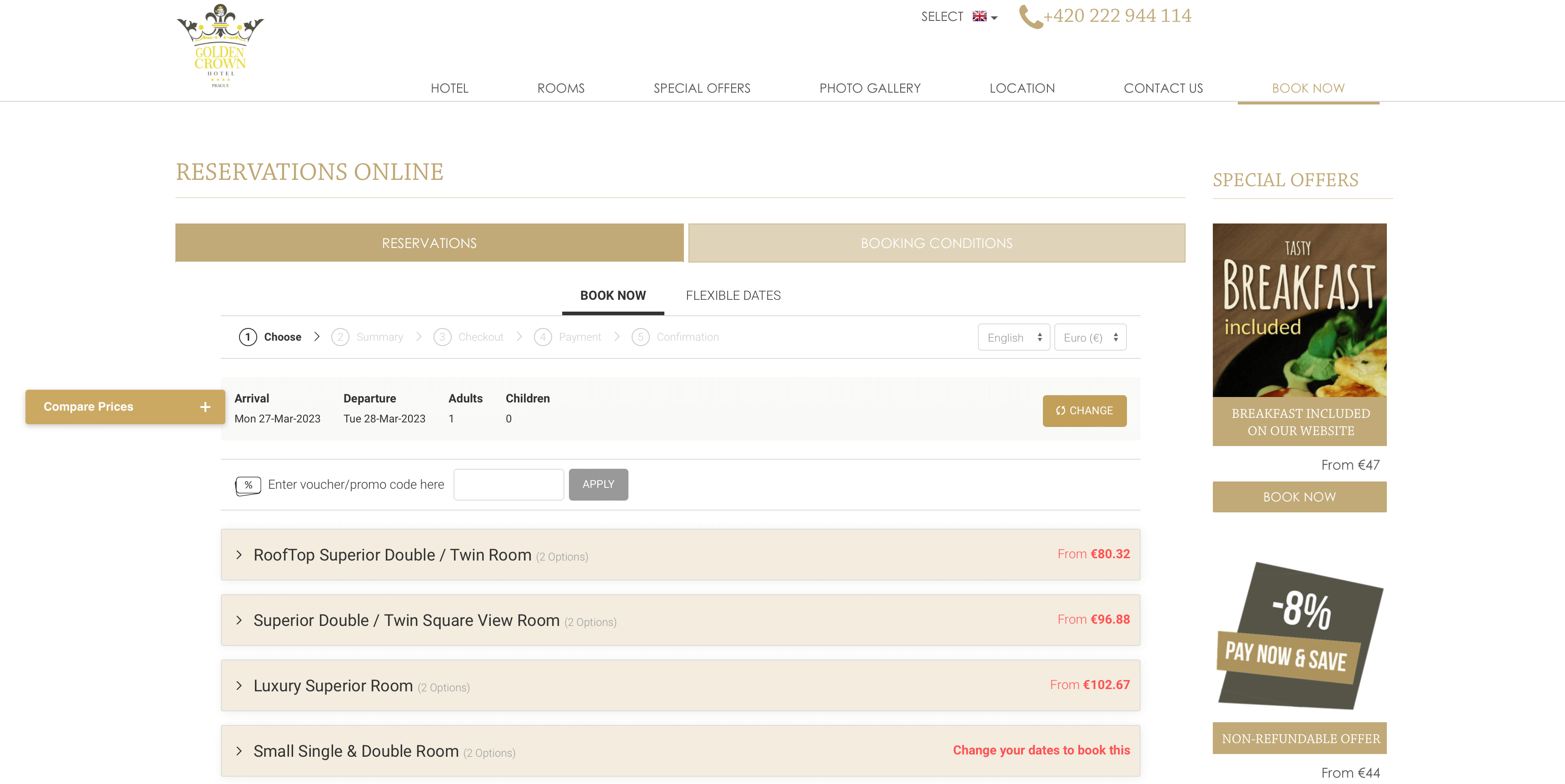
Task: Select the Flexible Dates tab
Action: tap(733, 296)
